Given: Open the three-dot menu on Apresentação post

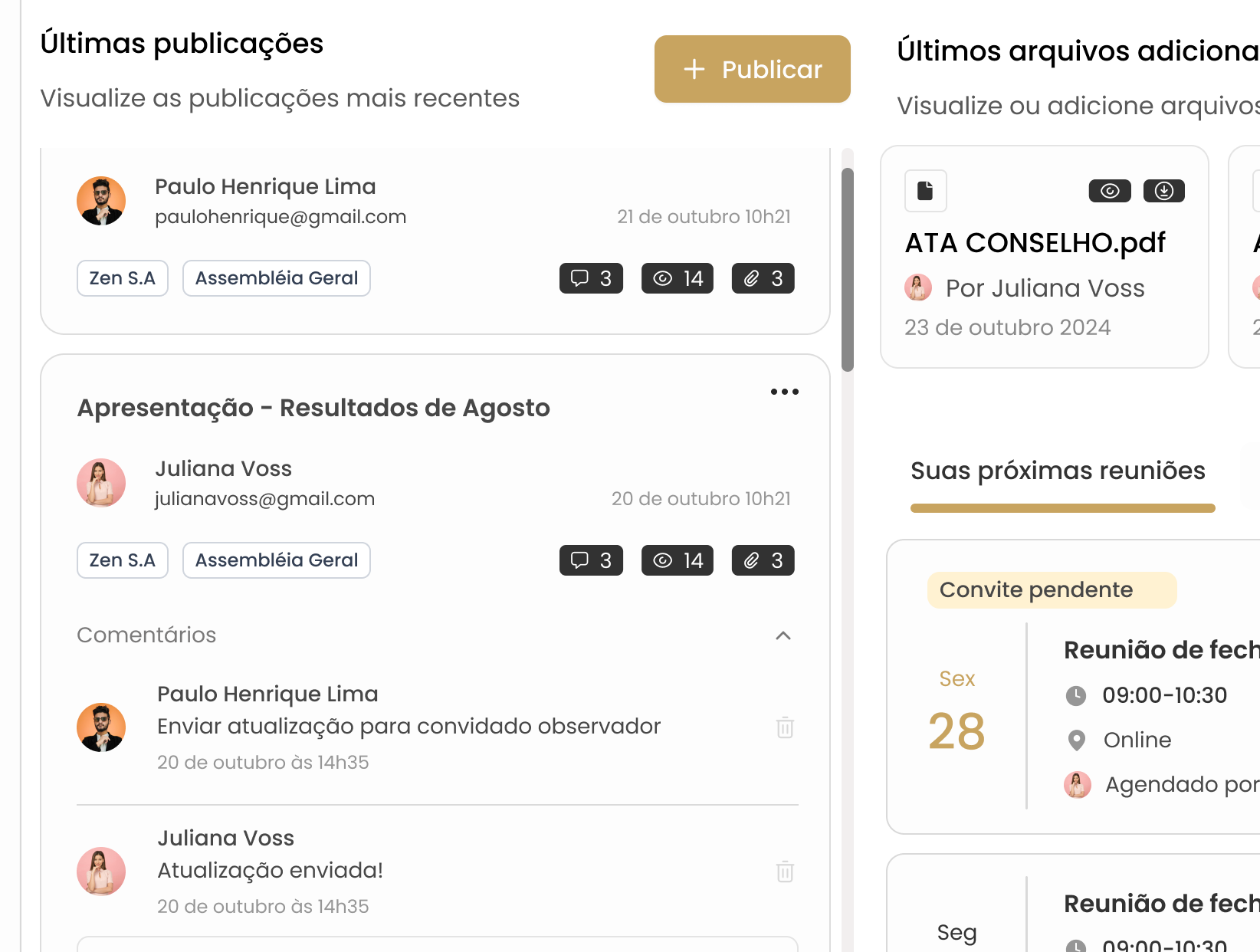Looking at the screenshot, I should click(784, 392).
